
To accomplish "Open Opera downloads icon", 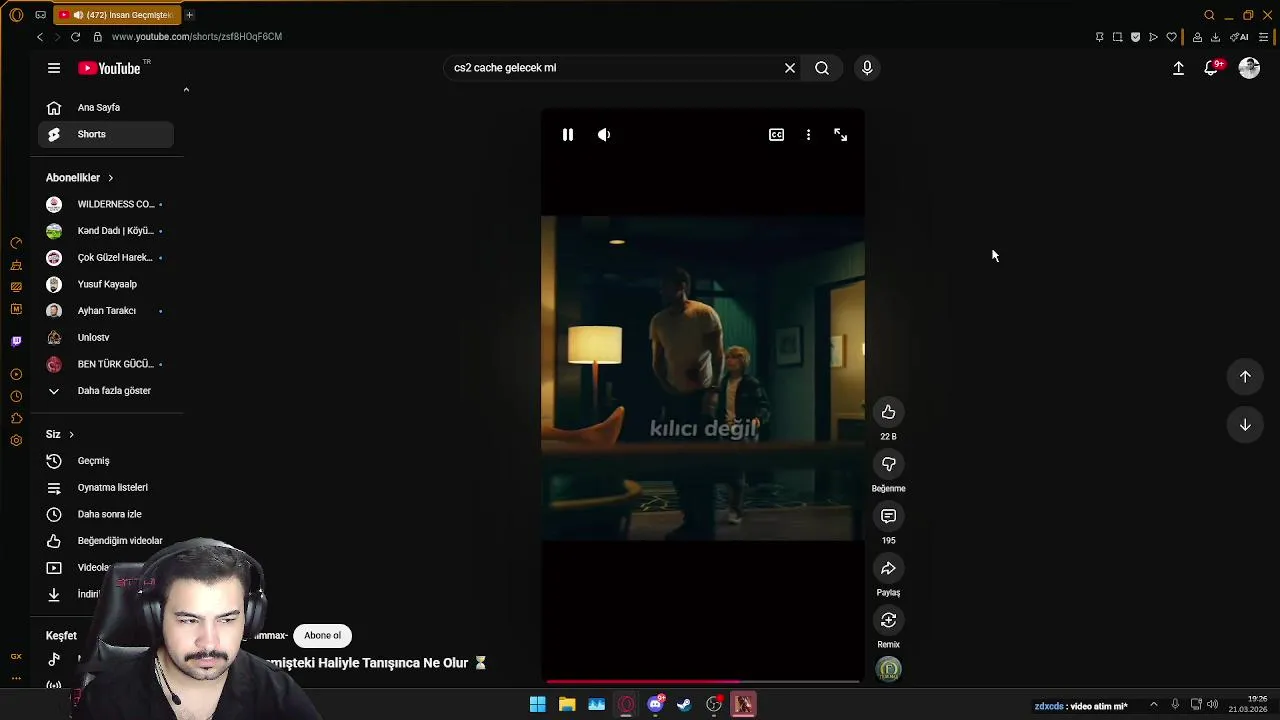I will 1215,37.
